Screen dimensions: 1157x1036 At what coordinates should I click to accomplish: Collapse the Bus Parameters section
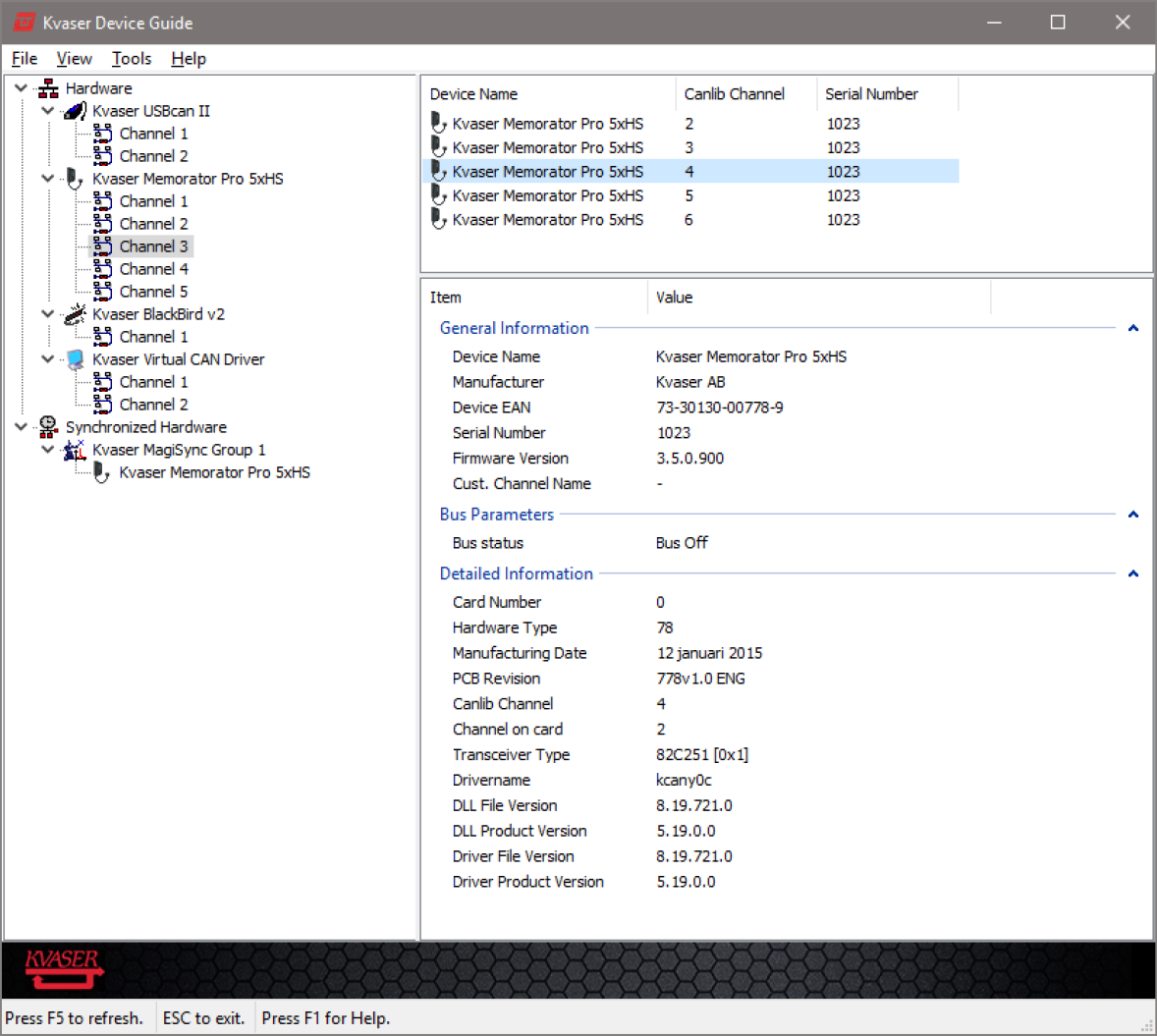(1132, 514)
